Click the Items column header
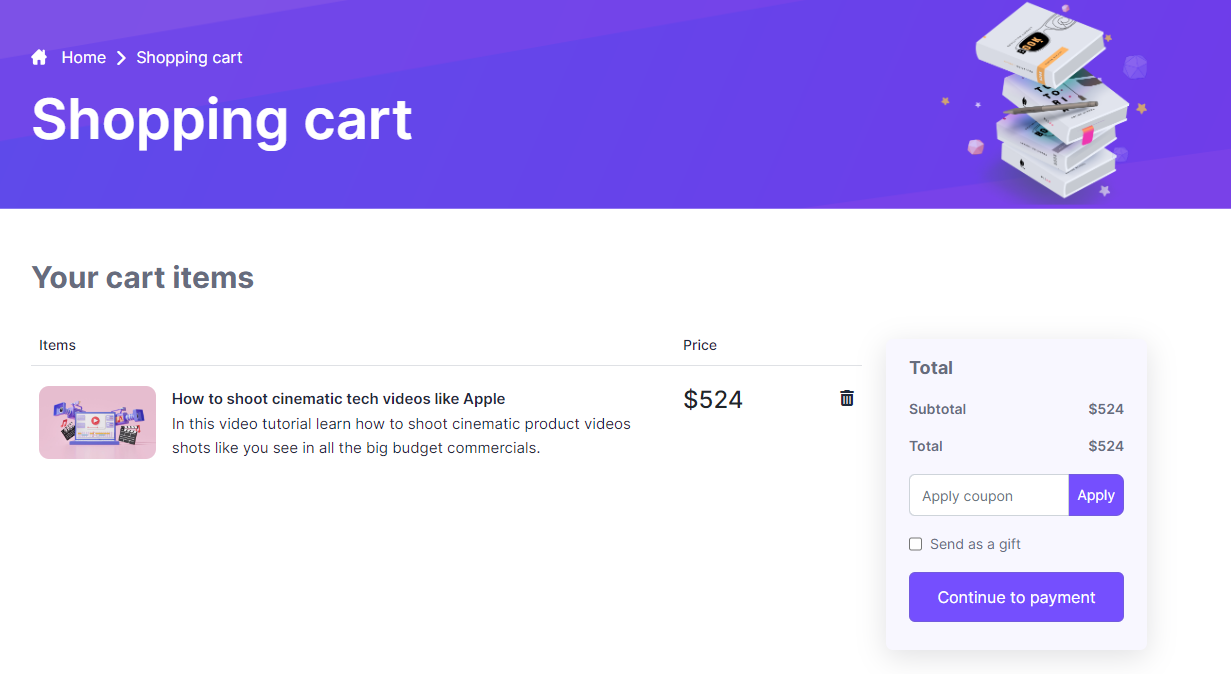1231x674 pixels. point(57,345)
